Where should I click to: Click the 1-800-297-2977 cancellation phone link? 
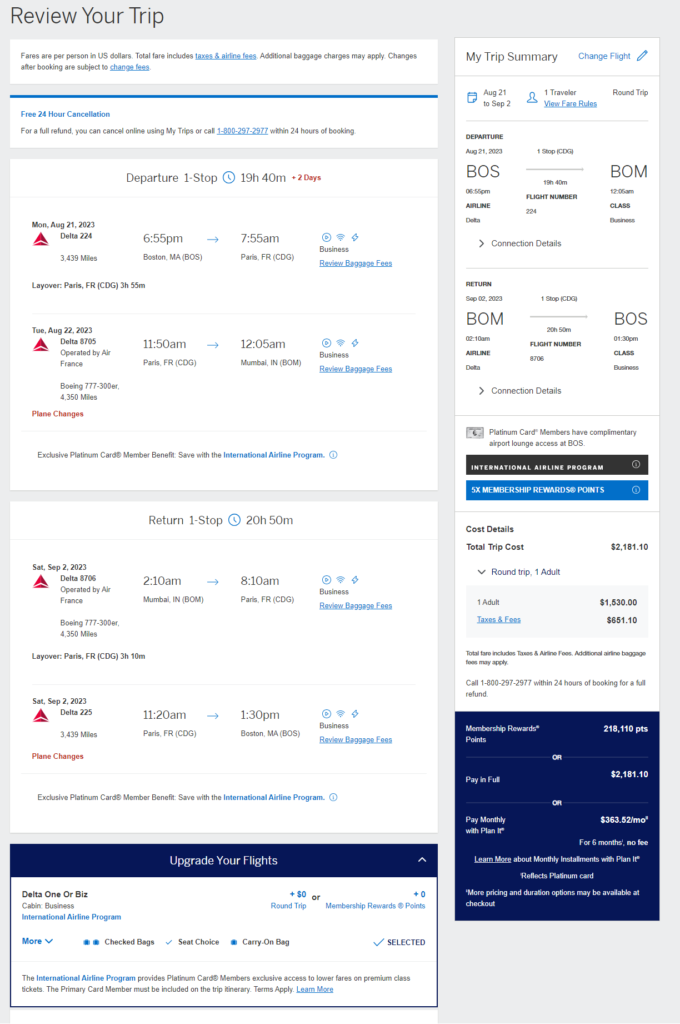[242, 131]
